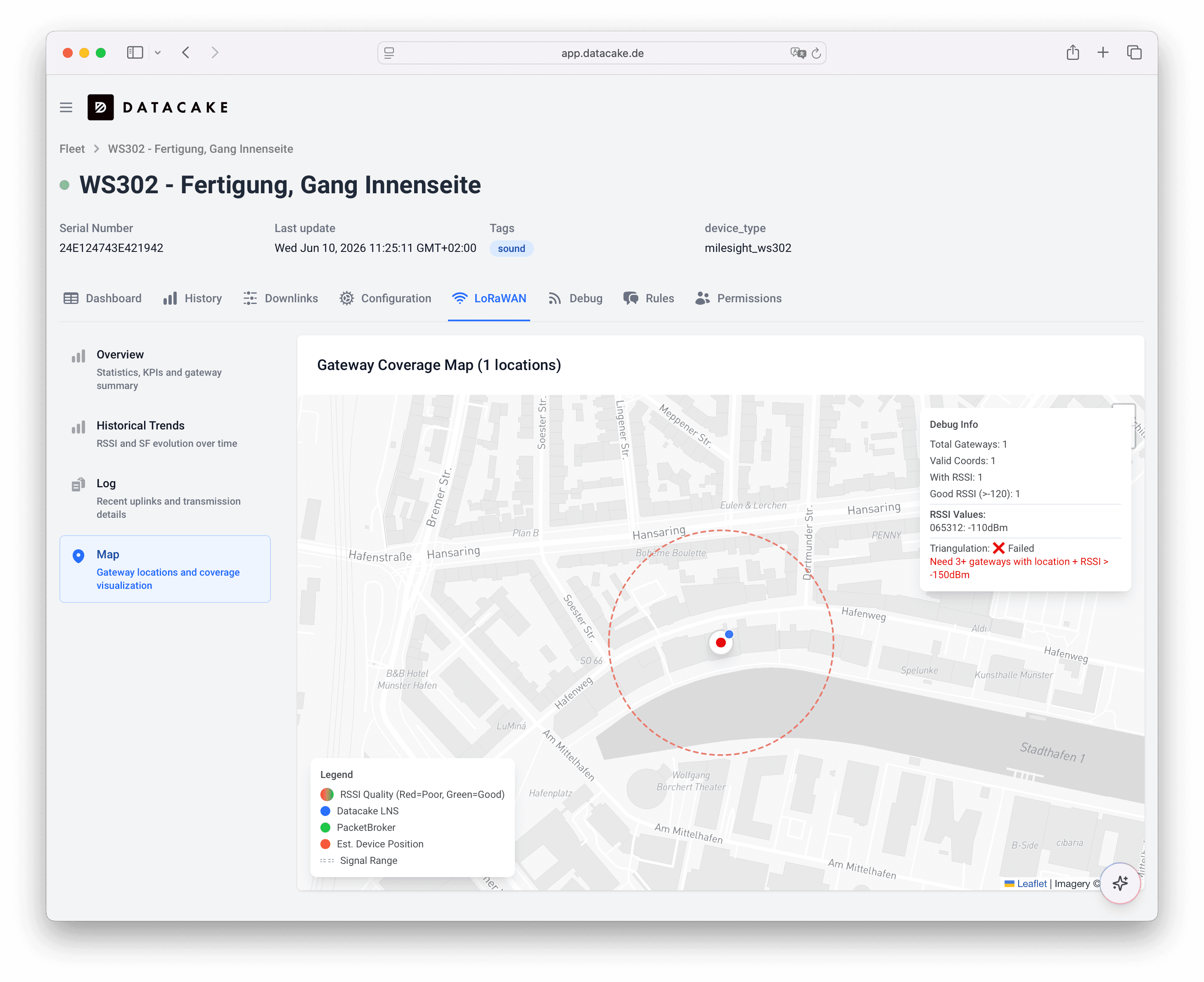Click the app.datacake.de address field
Screen dimensions: 1204x982
(x=602, y=52)
